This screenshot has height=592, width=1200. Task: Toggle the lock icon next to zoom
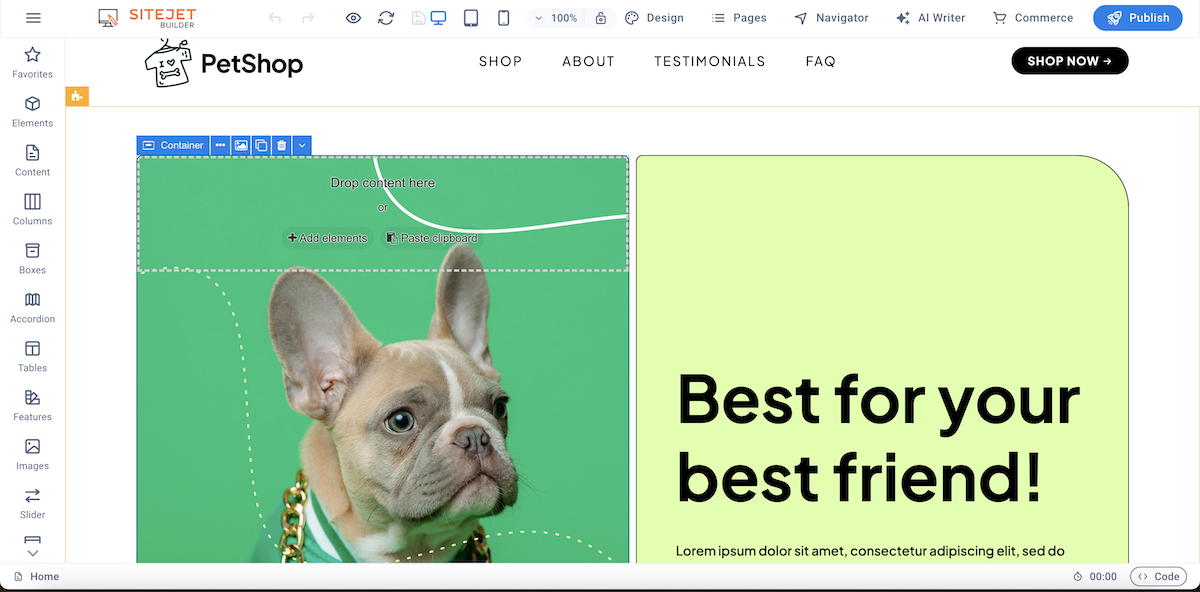[x=600, y=18]
